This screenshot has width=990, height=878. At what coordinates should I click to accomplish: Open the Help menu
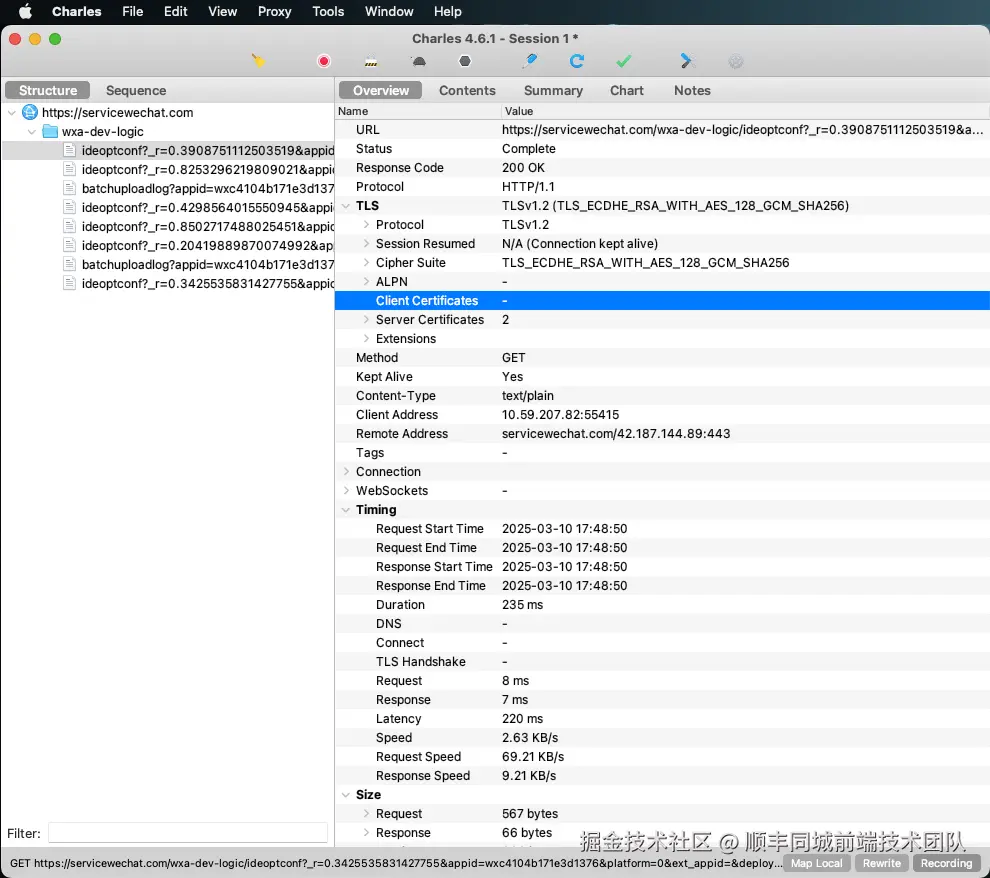tap(448, 11)
